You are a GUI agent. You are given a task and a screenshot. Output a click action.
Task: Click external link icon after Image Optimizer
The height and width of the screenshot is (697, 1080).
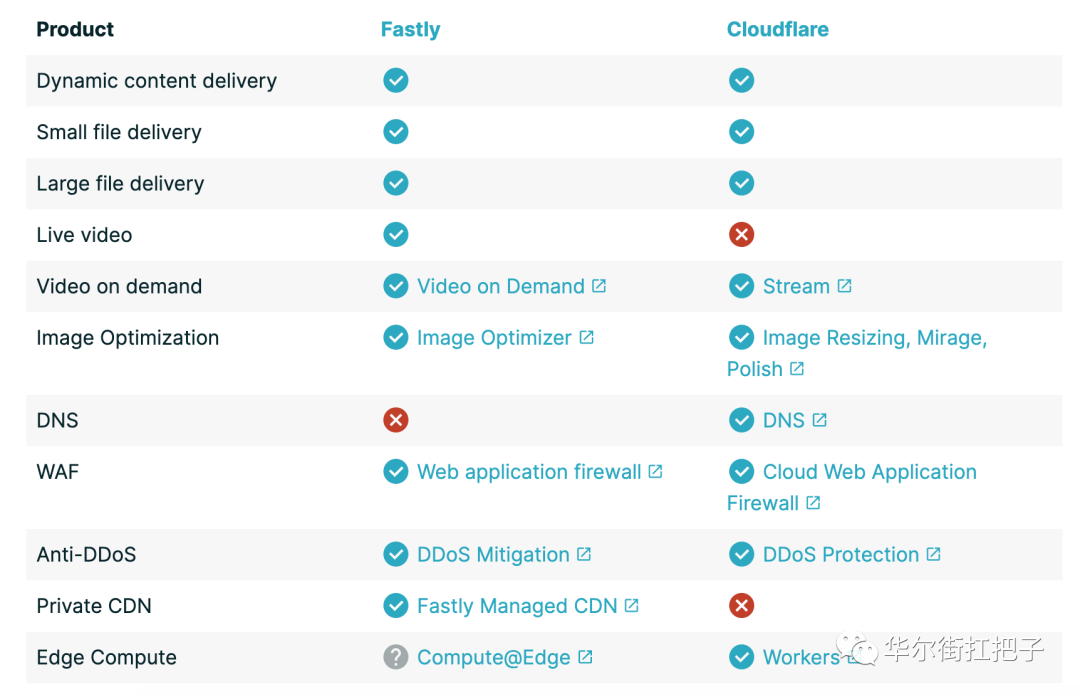click(x=586, y=337)
